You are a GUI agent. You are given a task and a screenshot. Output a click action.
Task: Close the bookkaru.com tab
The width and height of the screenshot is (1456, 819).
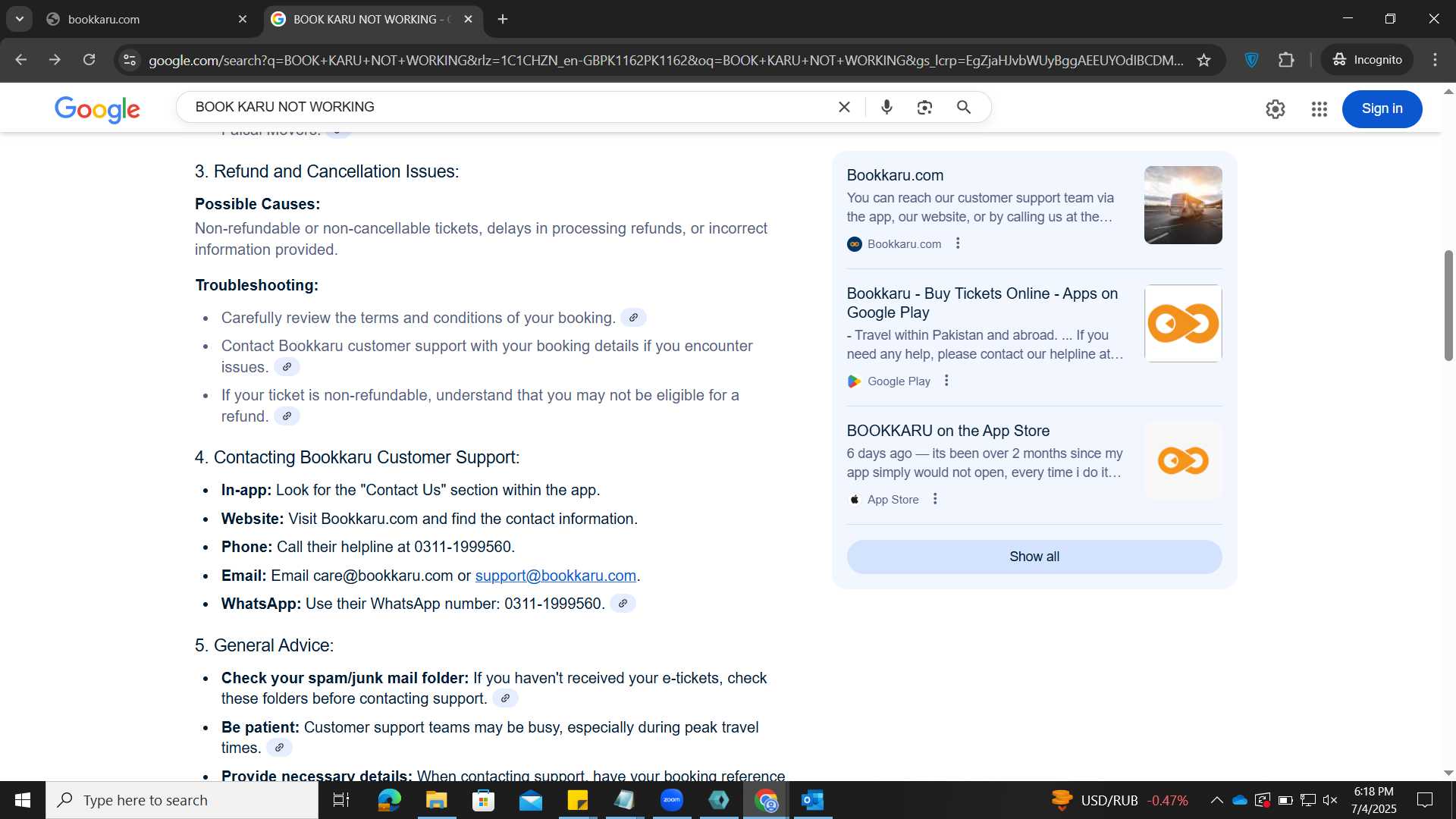coord(243,19)
